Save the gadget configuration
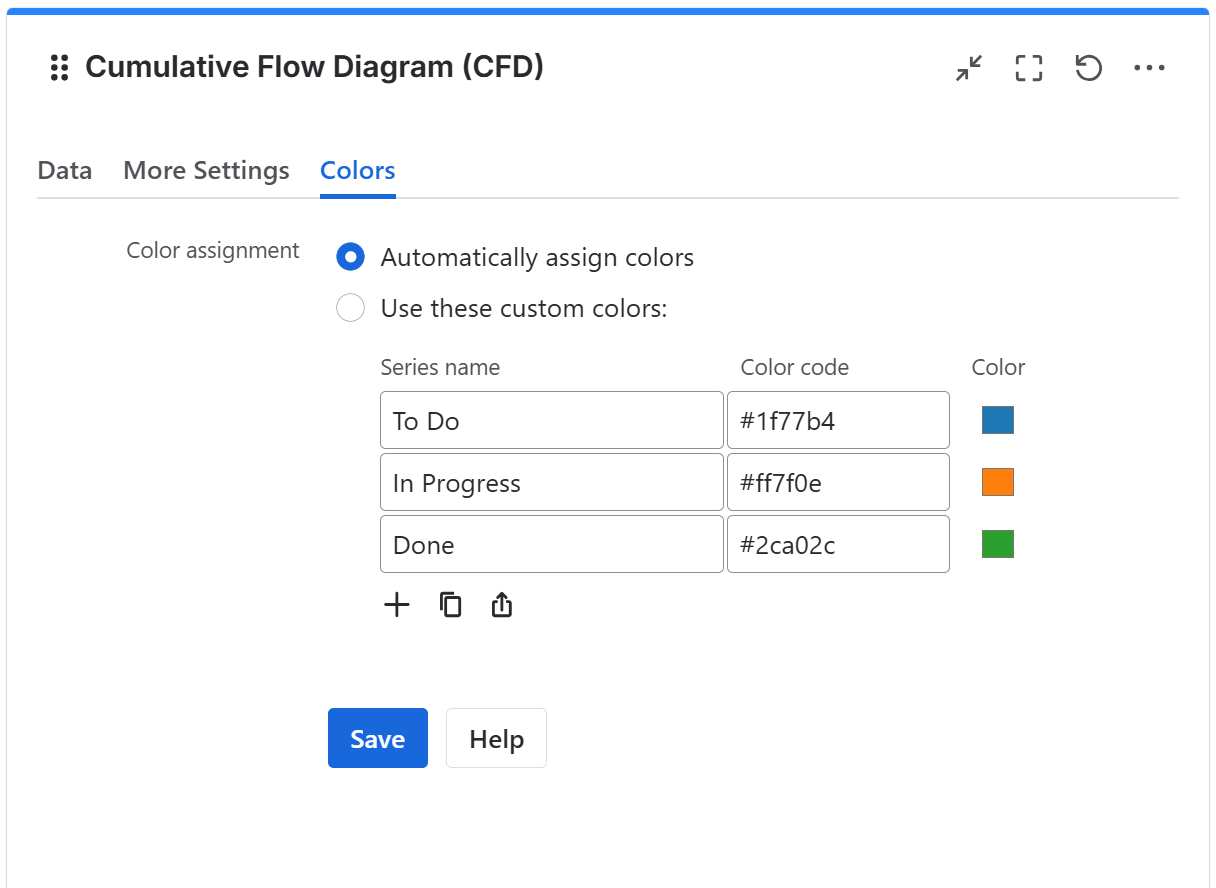This screenshot has height=888, width=1216. click(377, 738)
